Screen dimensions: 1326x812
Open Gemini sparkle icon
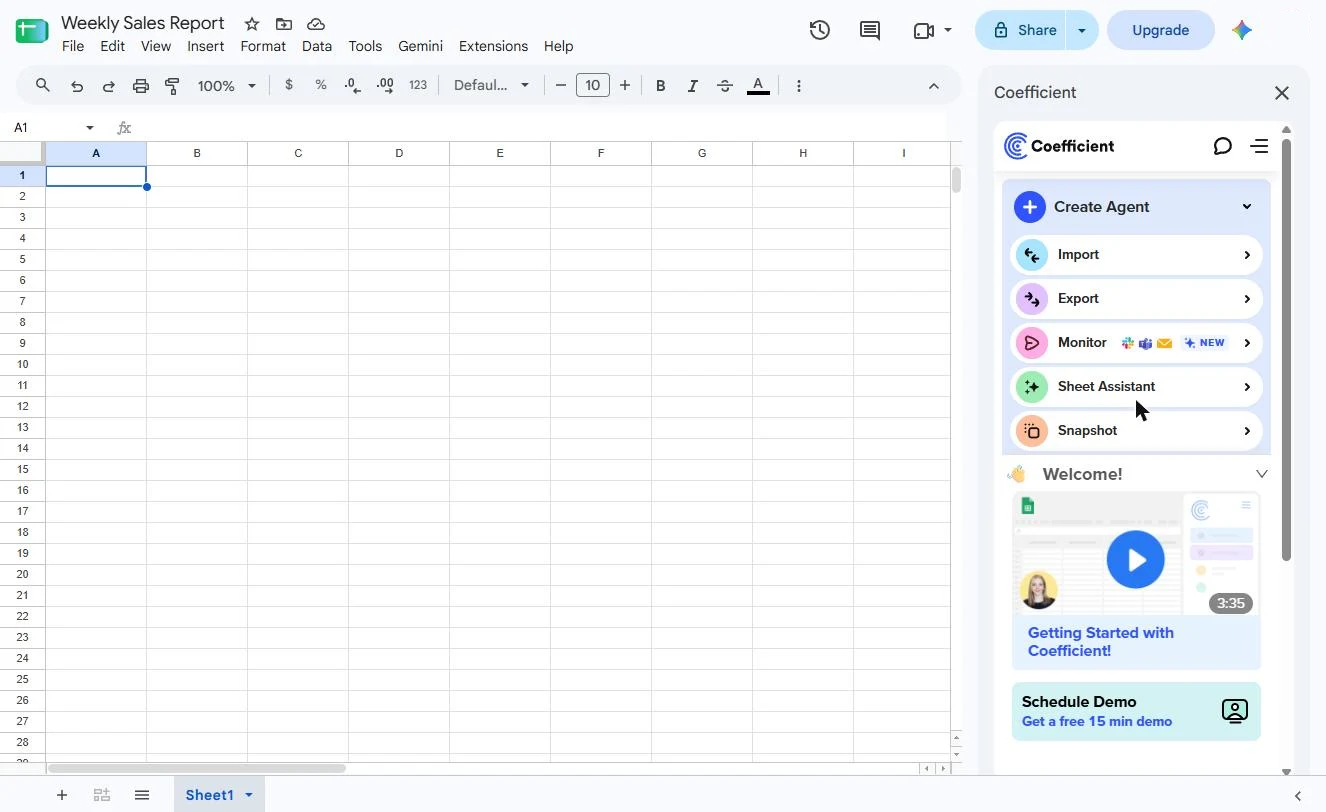(1242, 30)
